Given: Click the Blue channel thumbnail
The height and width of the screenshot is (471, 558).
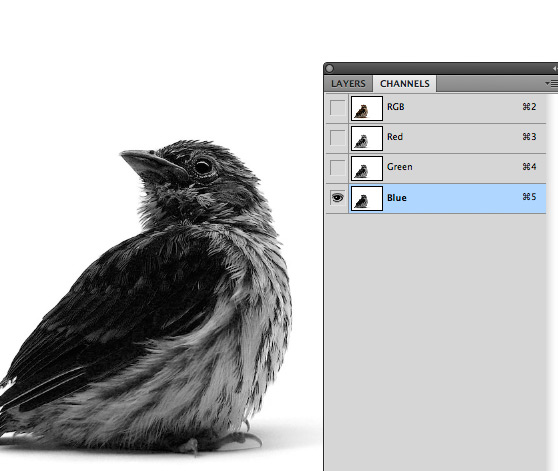Looking at the screenshot, I should [367, 198].
